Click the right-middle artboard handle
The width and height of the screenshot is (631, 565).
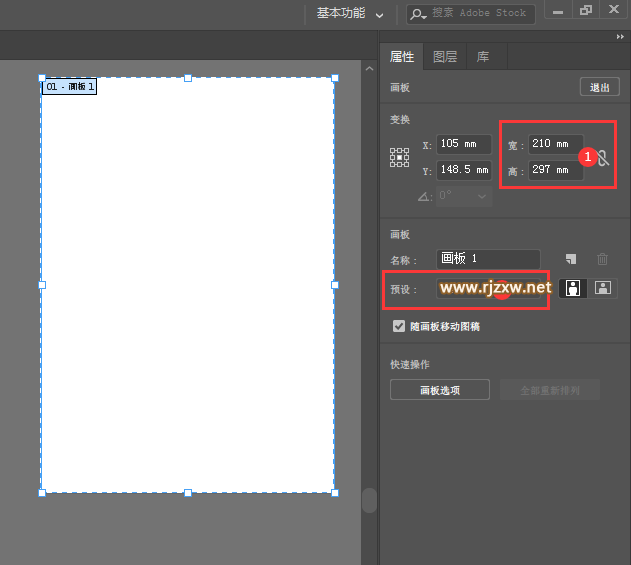tap(335, 285)
